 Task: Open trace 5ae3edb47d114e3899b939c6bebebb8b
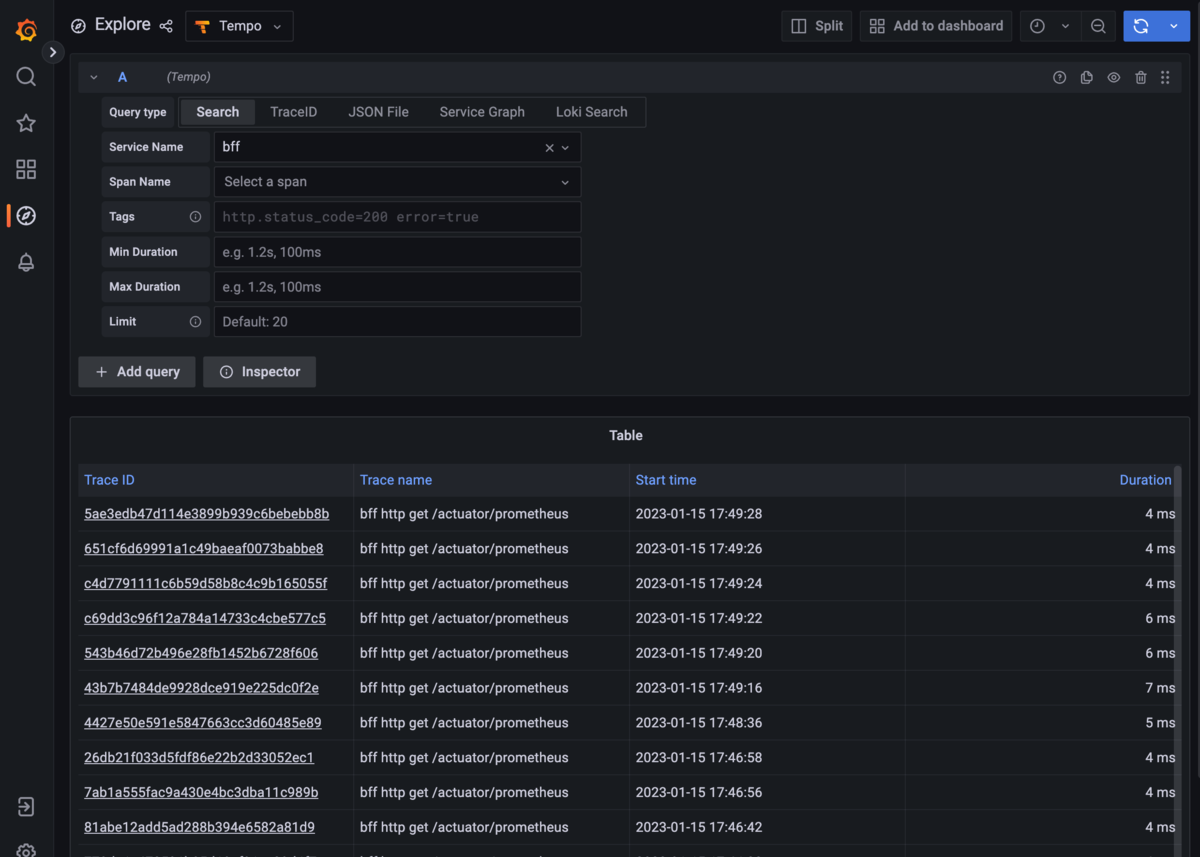click(207, 514)
